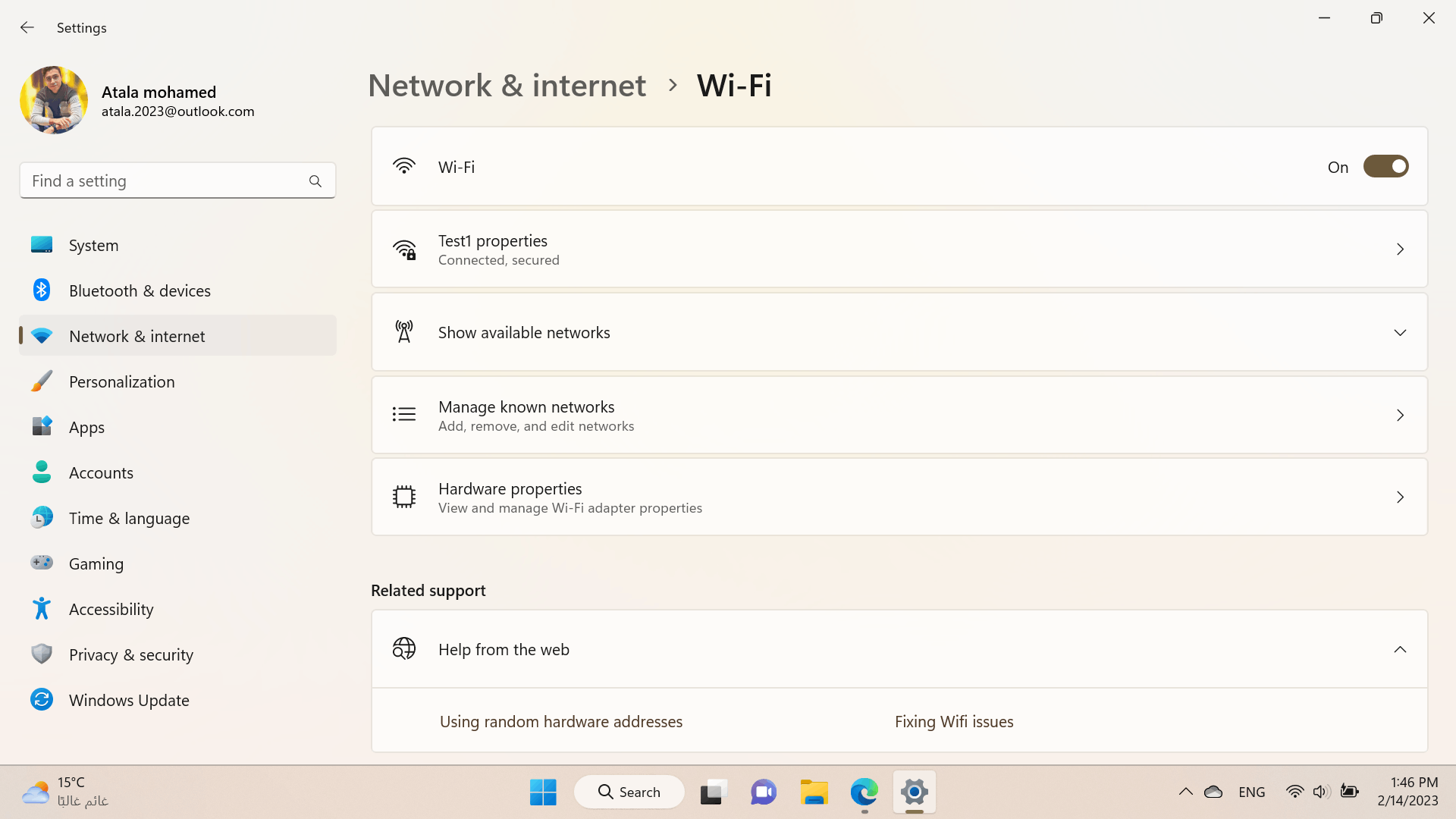Select Personalization in sidebar
This screenshot has width=1456, height=819.
(x=121, y=382)
